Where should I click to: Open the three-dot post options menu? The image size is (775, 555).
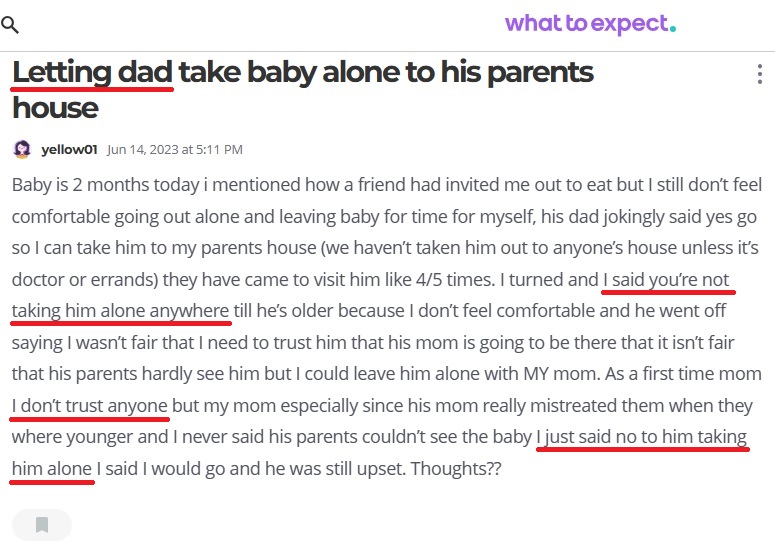(x=761, y=75)
